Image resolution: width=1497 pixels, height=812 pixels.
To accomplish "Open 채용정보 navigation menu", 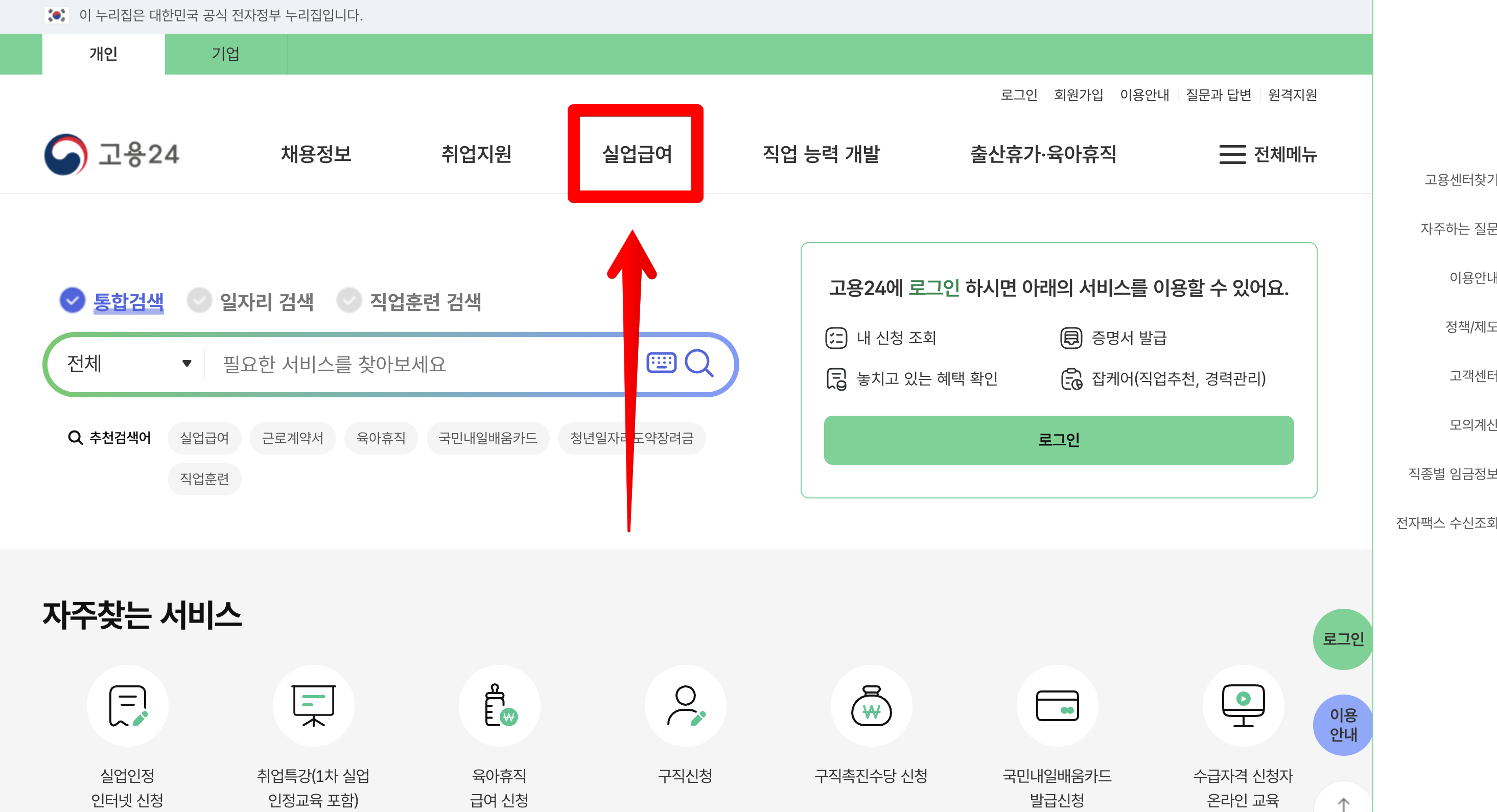I will click(x=316, y=154).
